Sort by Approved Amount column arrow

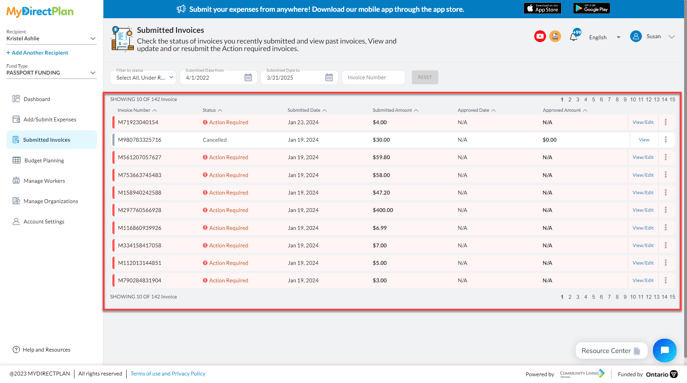(585, 110)
